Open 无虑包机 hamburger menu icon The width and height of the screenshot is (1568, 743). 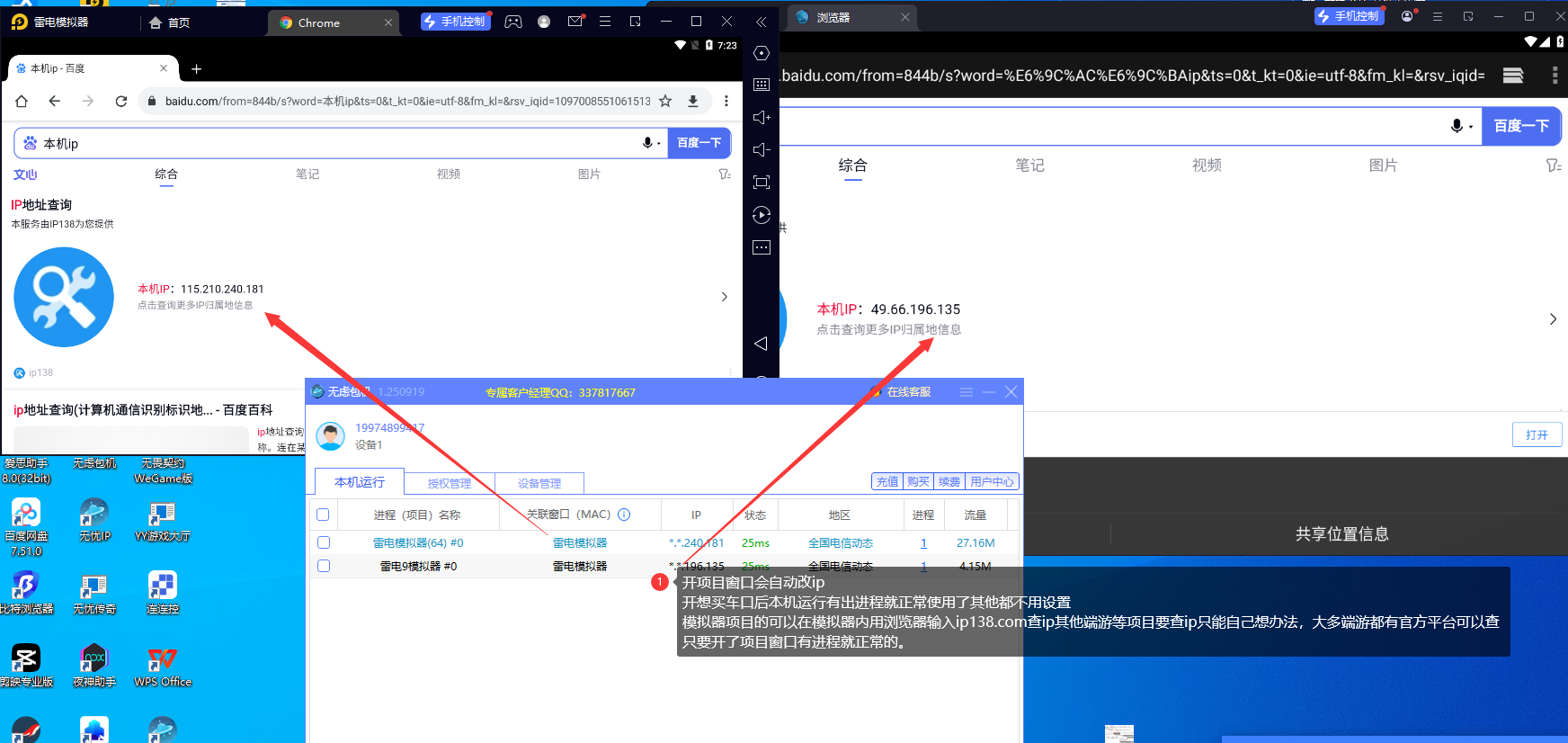(967, 392)
